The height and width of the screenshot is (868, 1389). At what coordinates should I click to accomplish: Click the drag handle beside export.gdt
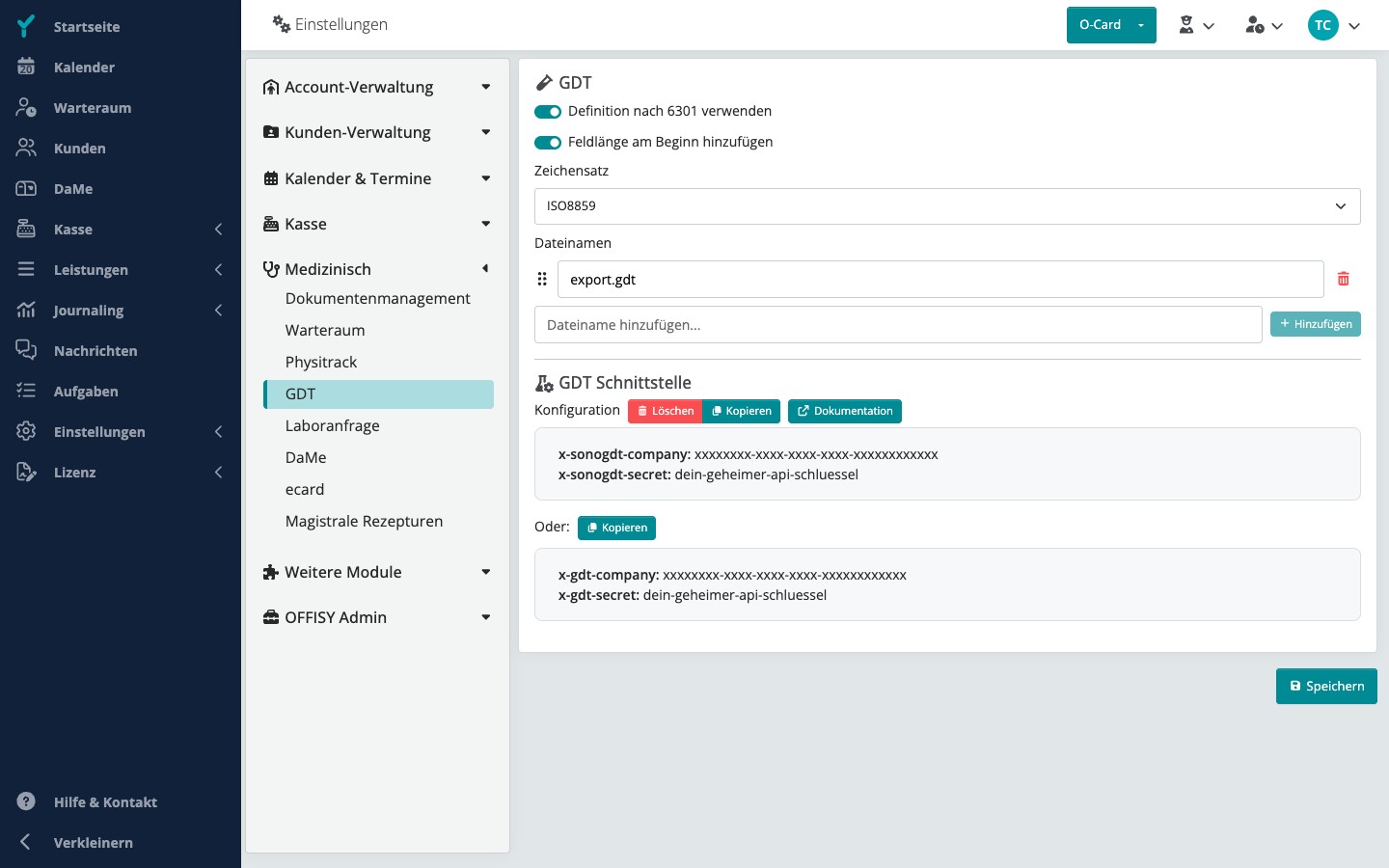[x=542, y=279]
